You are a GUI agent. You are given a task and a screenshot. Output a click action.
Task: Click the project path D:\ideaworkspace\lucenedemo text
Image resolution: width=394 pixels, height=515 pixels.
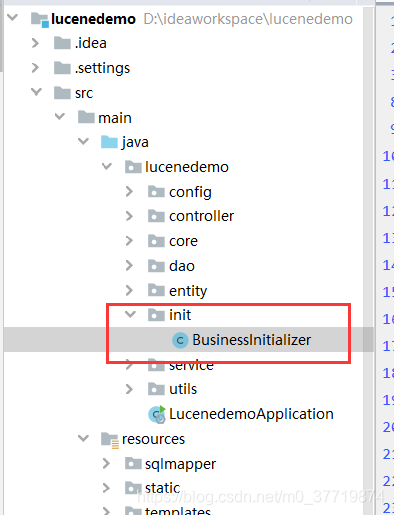click(248, 19)
